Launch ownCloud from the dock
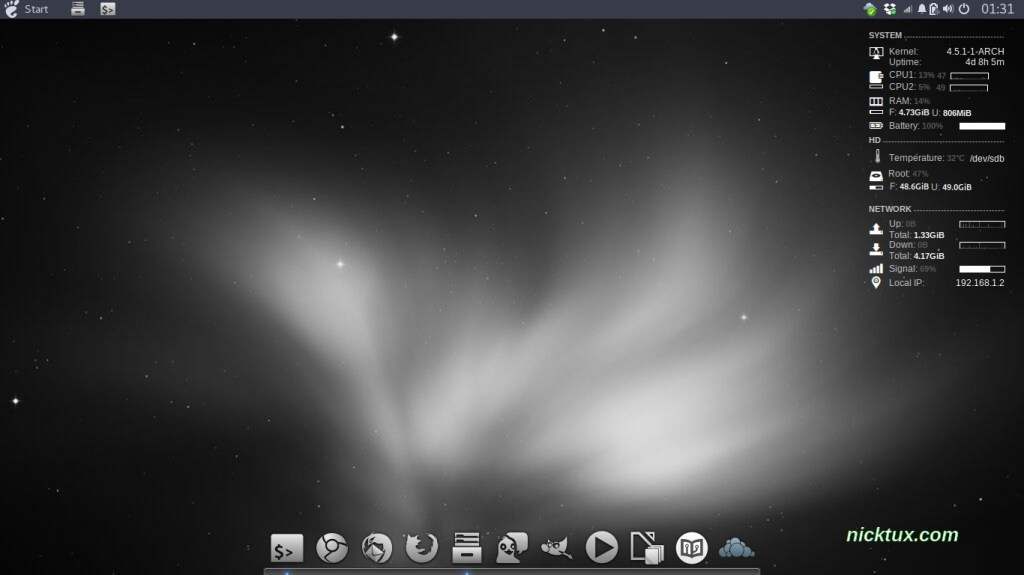1024x575 pixels. pos(736,548)
